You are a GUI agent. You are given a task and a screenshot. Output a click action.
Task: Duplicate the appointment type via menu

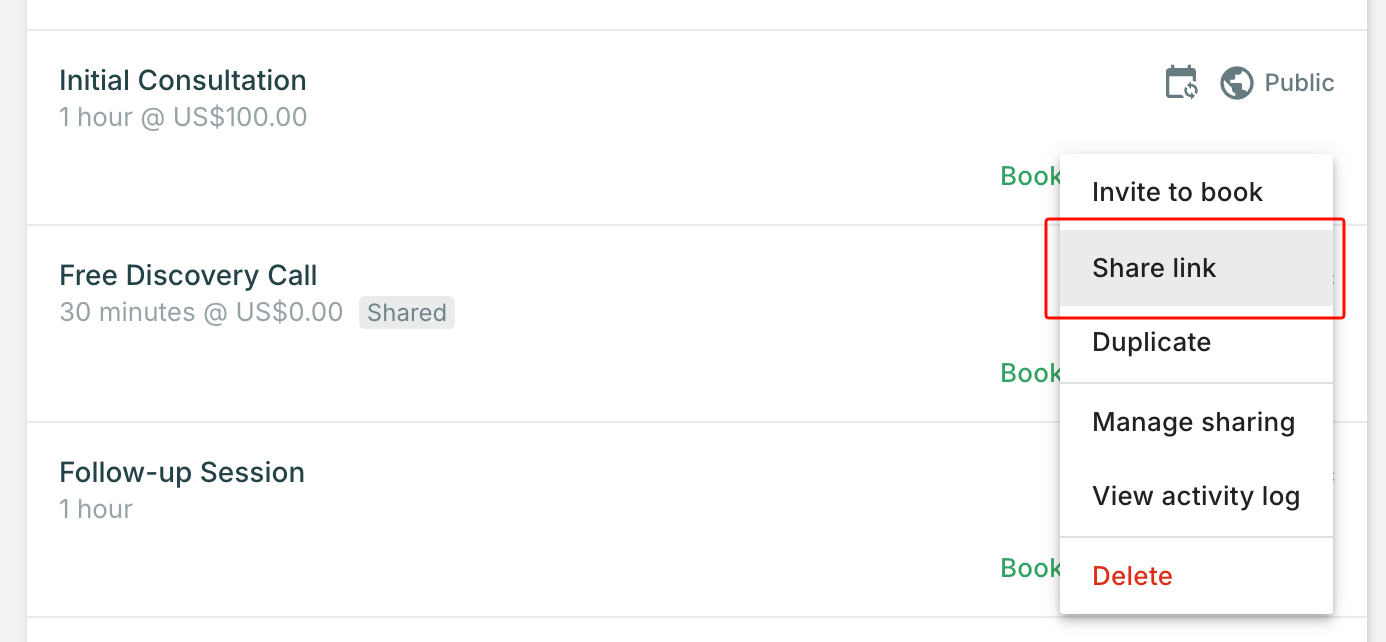point(1151,342)
